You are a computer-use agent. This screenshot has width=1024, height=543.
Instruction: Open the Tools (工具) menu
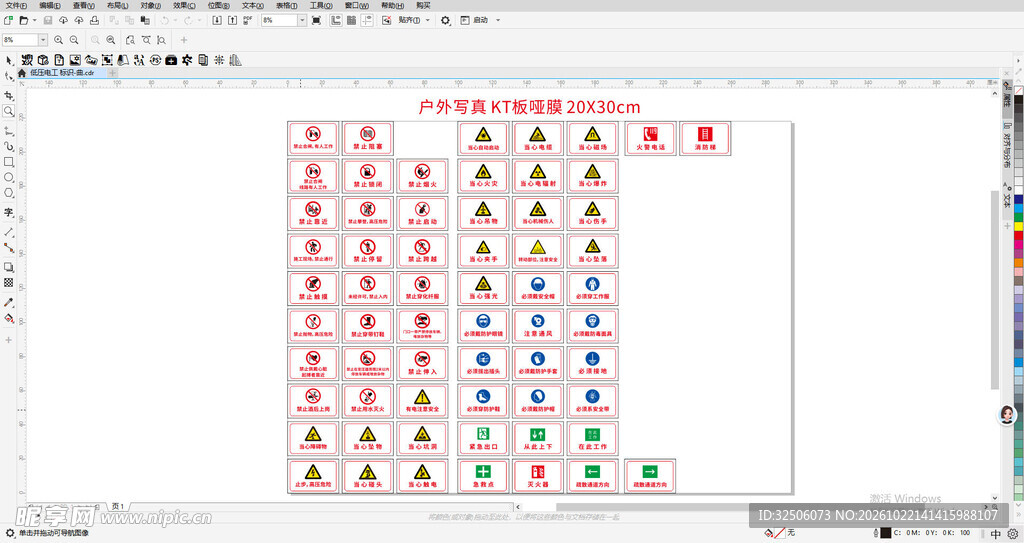321,5
